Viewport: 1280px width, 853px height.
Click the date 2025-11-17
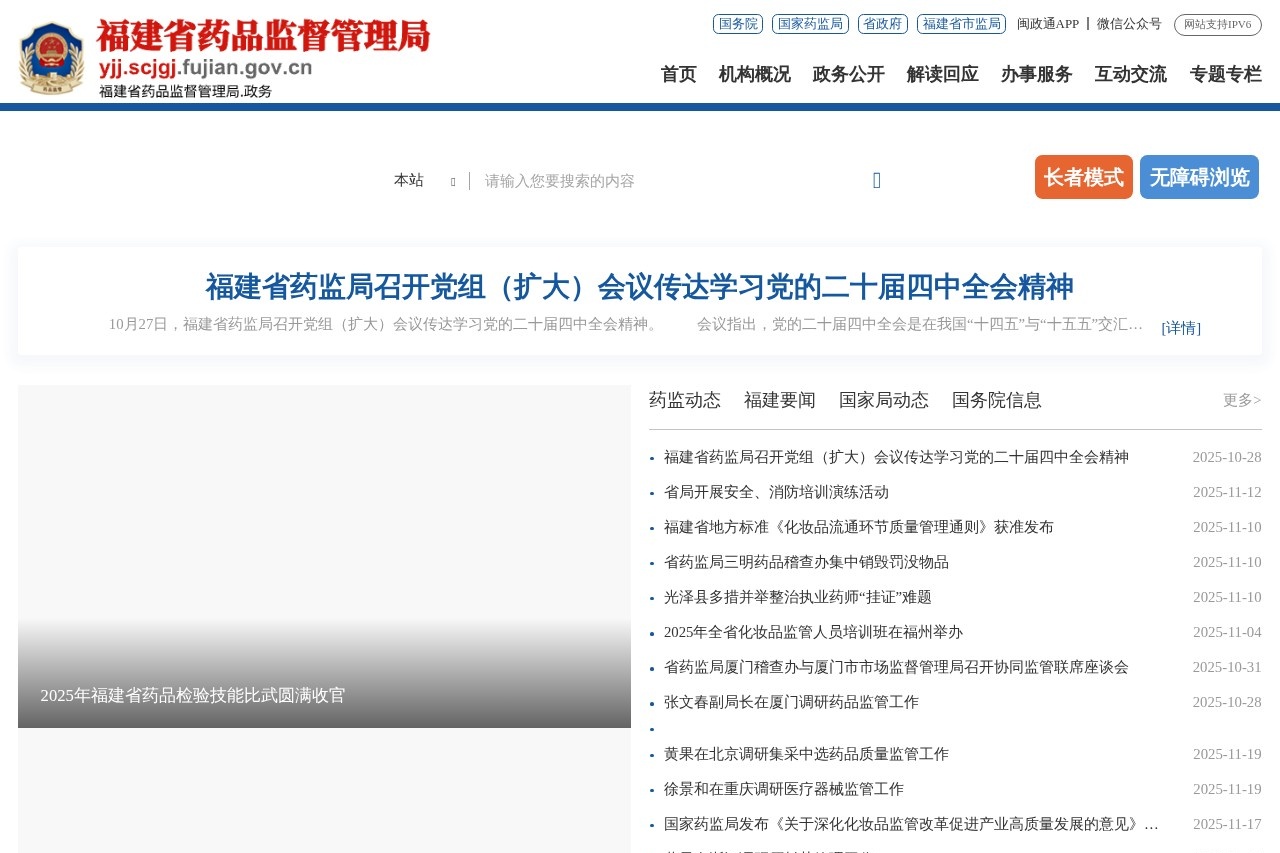click(1227, 824)
